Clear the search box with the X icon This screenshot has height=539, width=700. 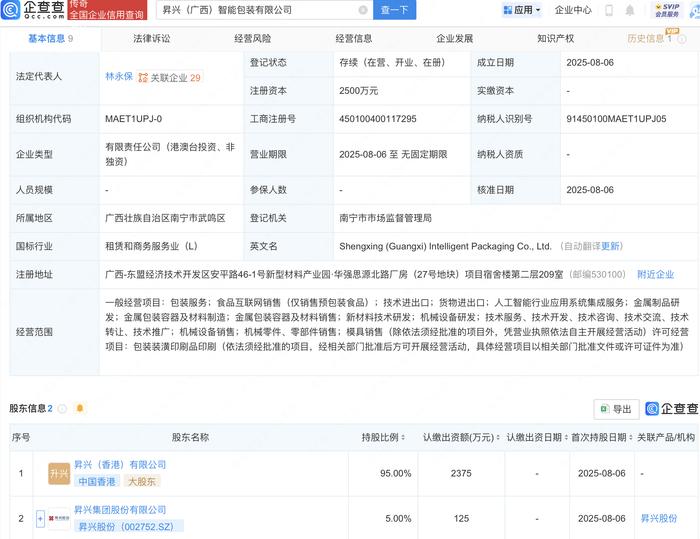coord(363,10)
